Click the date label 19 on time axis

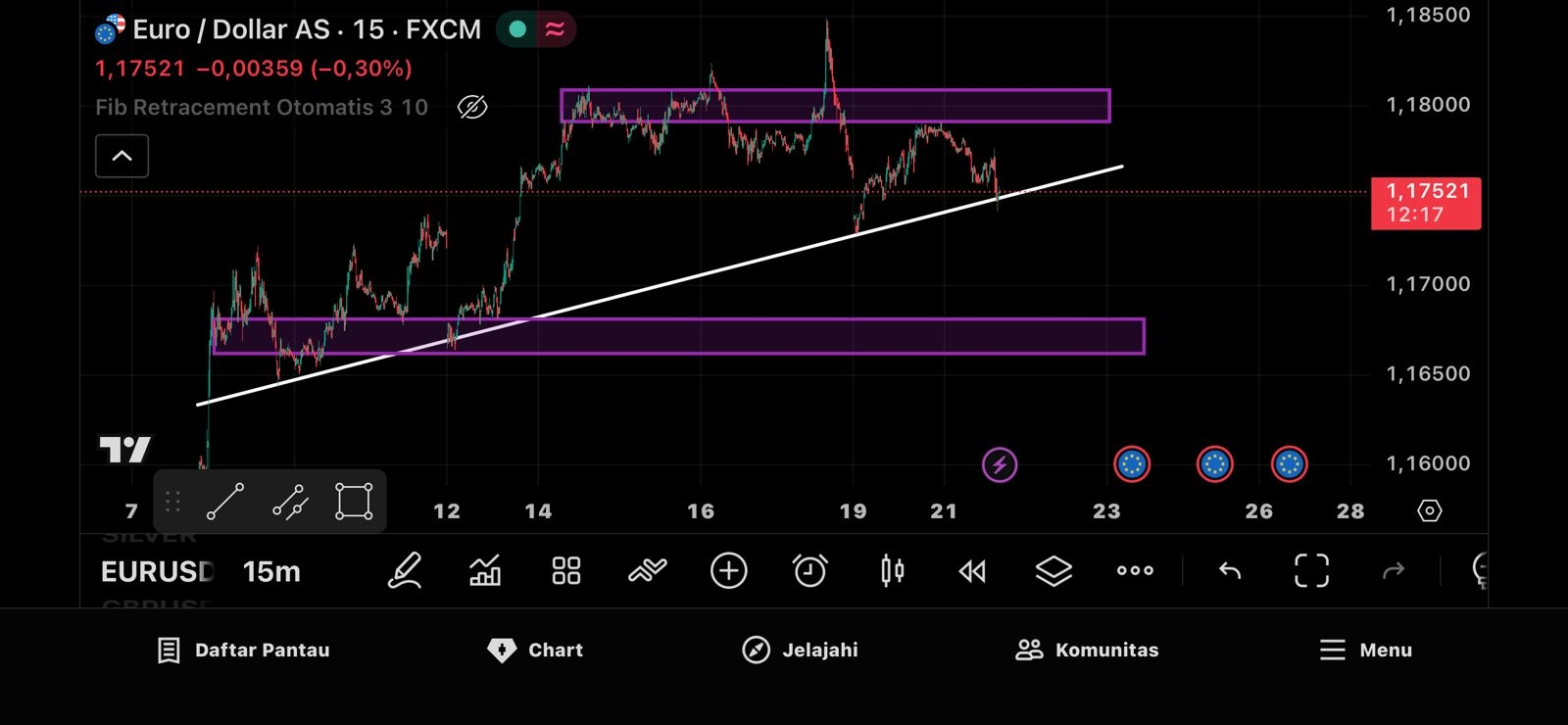(853, 510)
